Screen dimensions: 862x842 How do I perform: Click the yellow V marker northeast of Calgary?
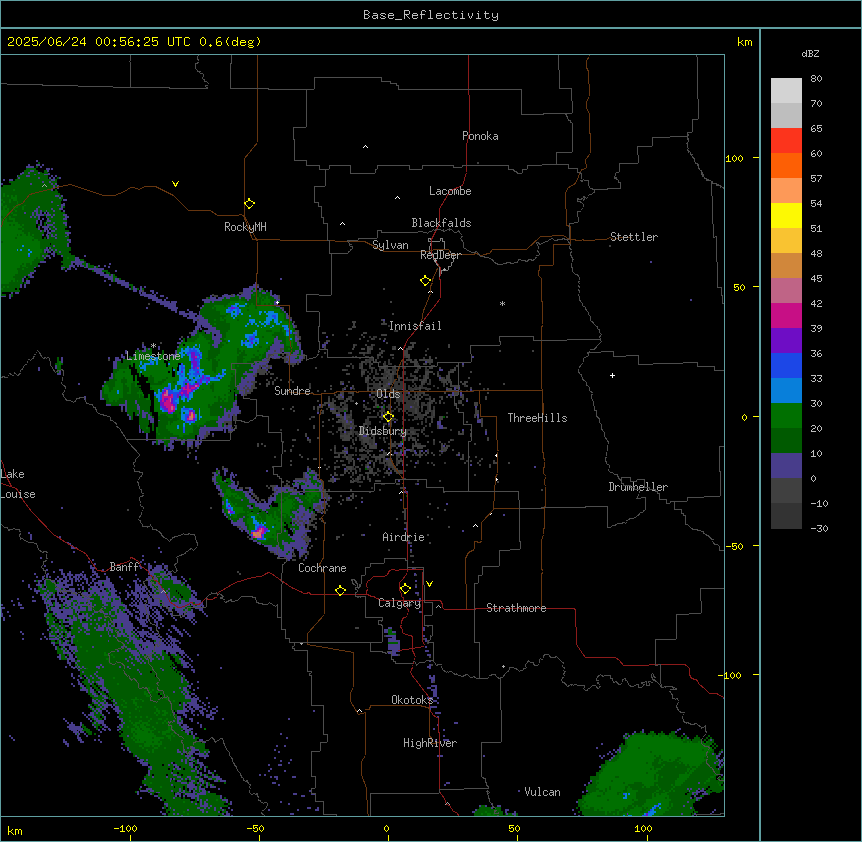(x=429, y=584)
